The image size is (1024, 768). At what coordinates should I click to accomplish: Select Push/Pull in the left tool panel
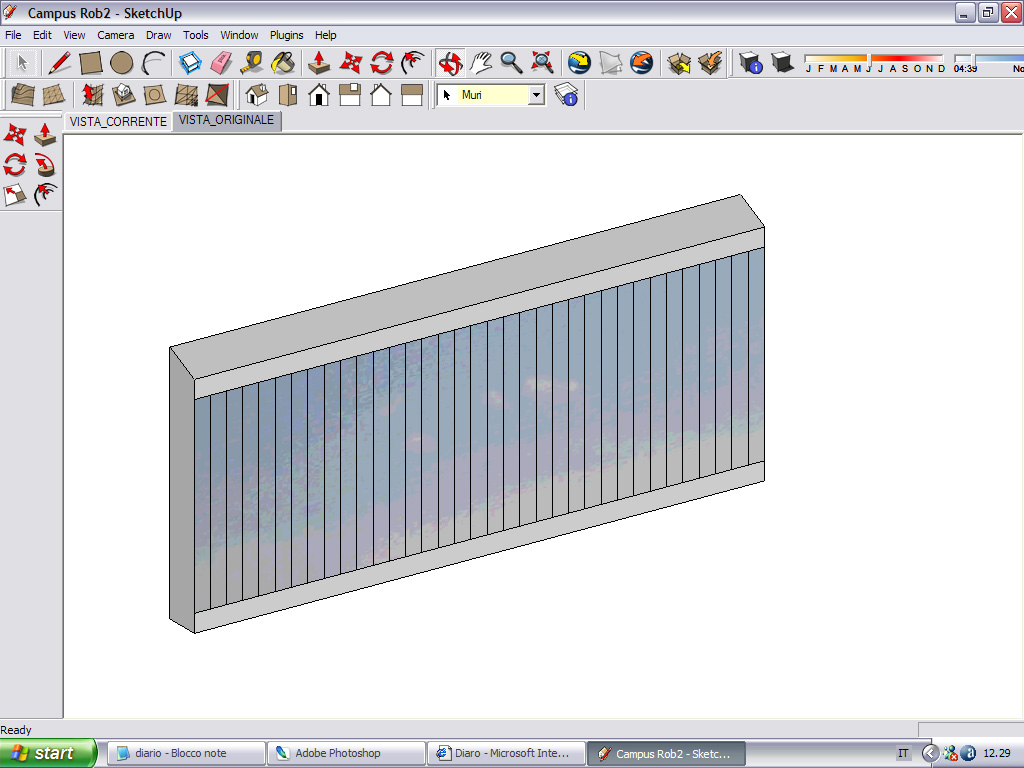click(x=45, y=135)
